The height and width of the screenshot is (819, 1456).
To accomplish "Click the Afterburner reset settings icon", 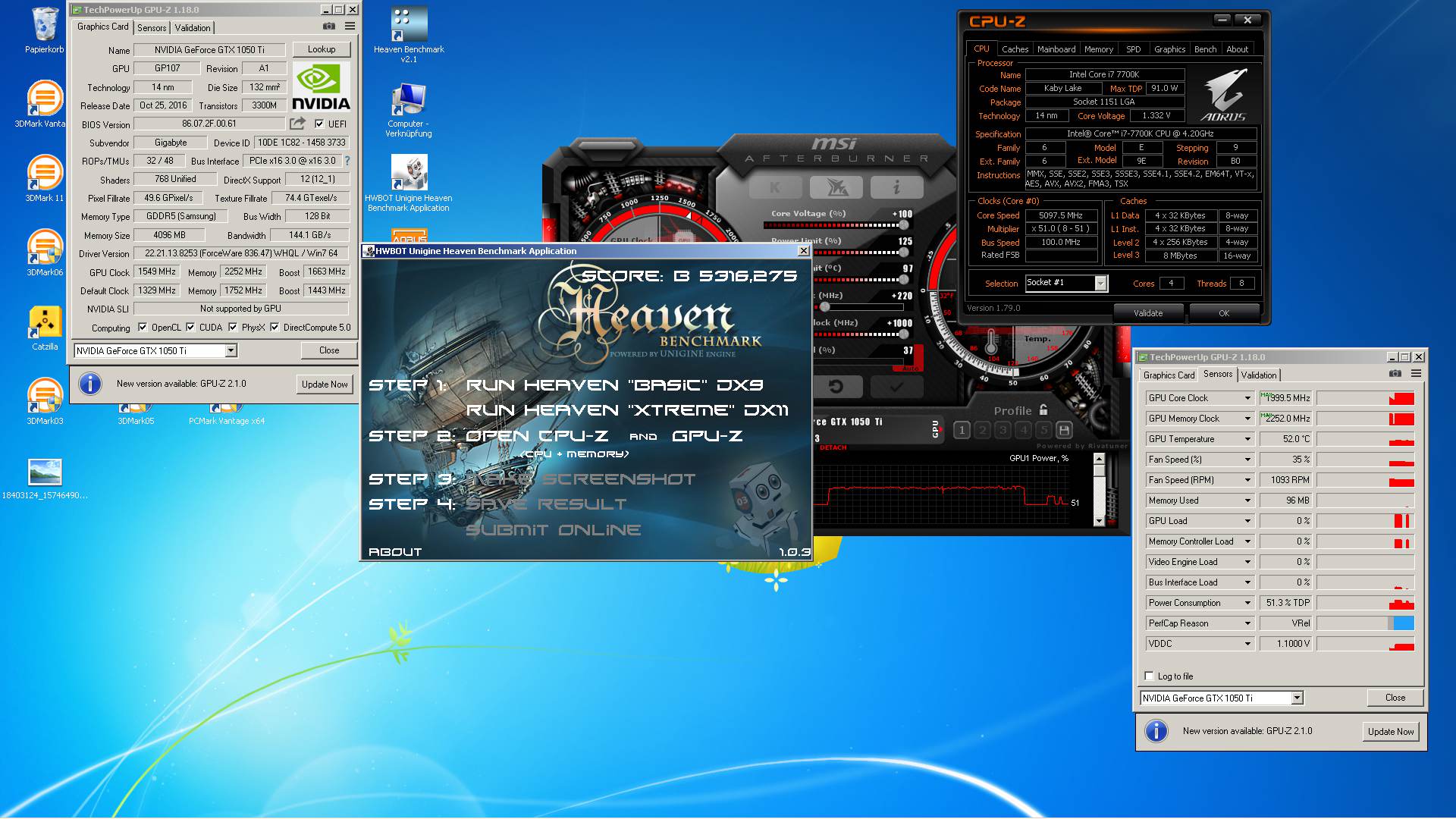I will click(836, 387).
